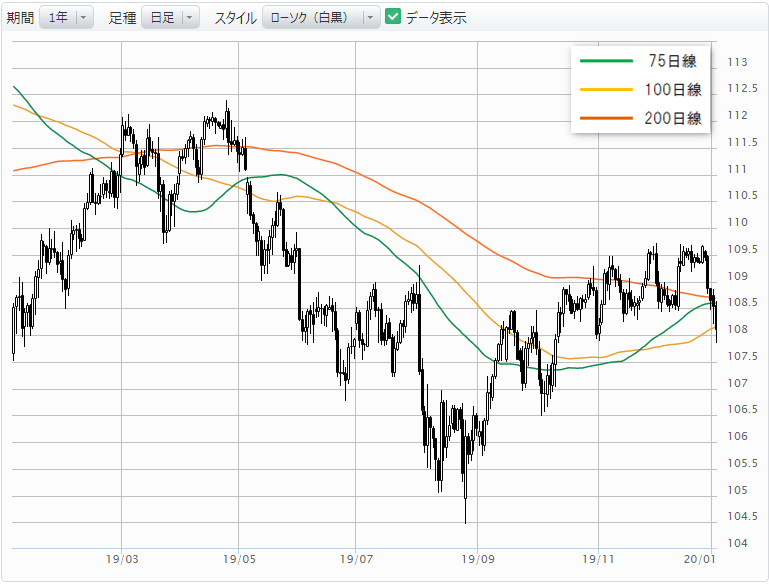Expand the スタイル dropdown showing ローソク（白黒）
Screen dimensions: 769x585
pos(320,18)
